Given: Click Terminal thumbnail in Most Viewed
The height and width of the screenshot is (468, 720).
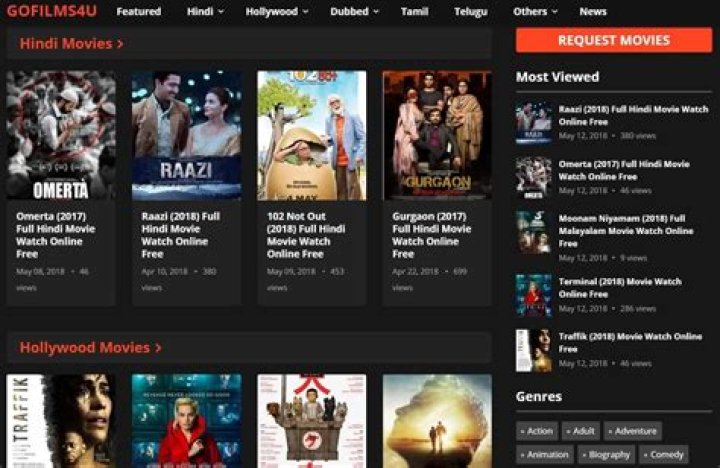Looking at the screenshot, I should tap(533, 295).
